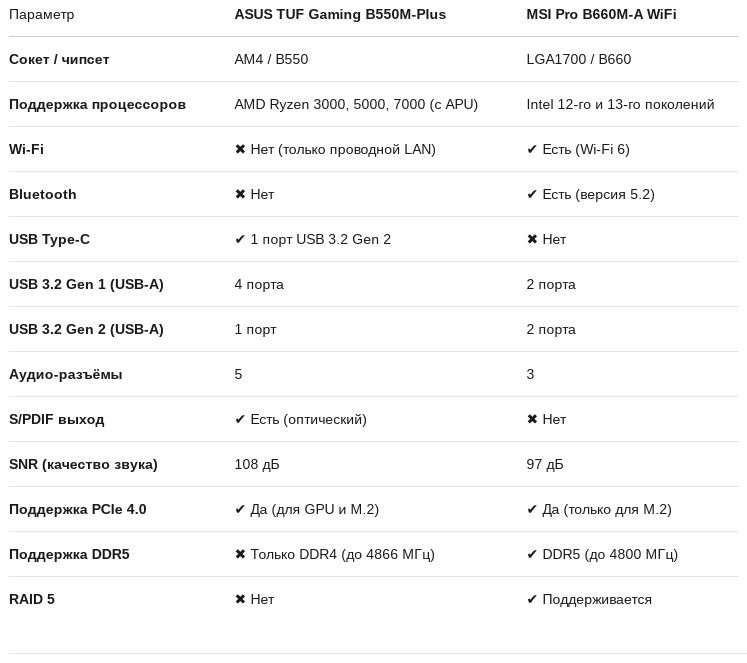The width and height of the screenshot is (747, 663).
Task: Click the cross icon in the ASUS Bluetooth cell
Action: click(240, 194)
